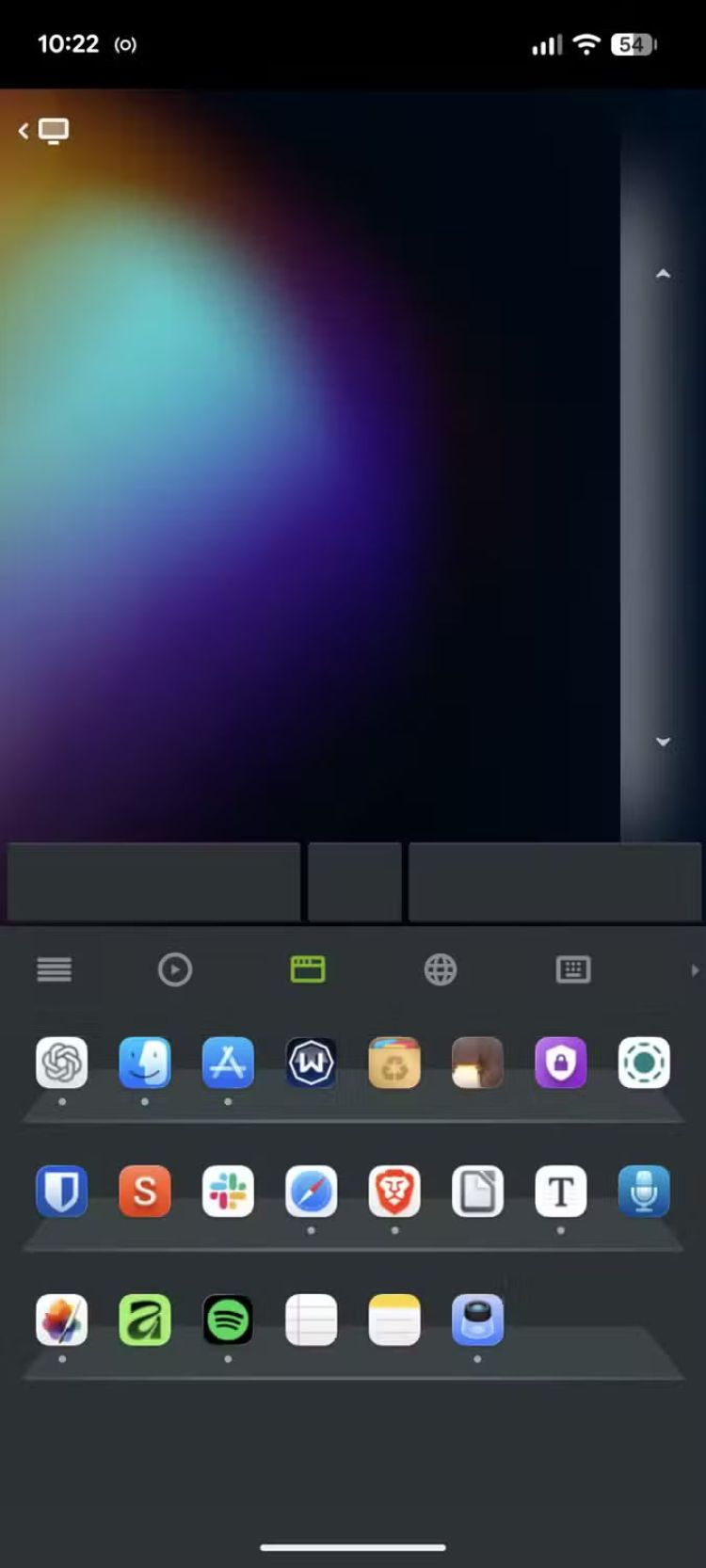The image size is (706, 1568).
Task: Launch the Brave browser icon
Action: pyautogui.click(x=394, y=1192)
